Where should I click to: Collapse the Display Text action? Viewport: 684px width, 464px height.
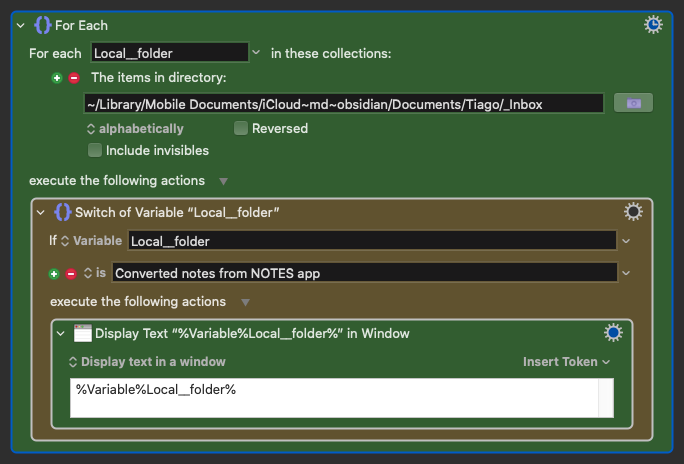pos(61,334)
